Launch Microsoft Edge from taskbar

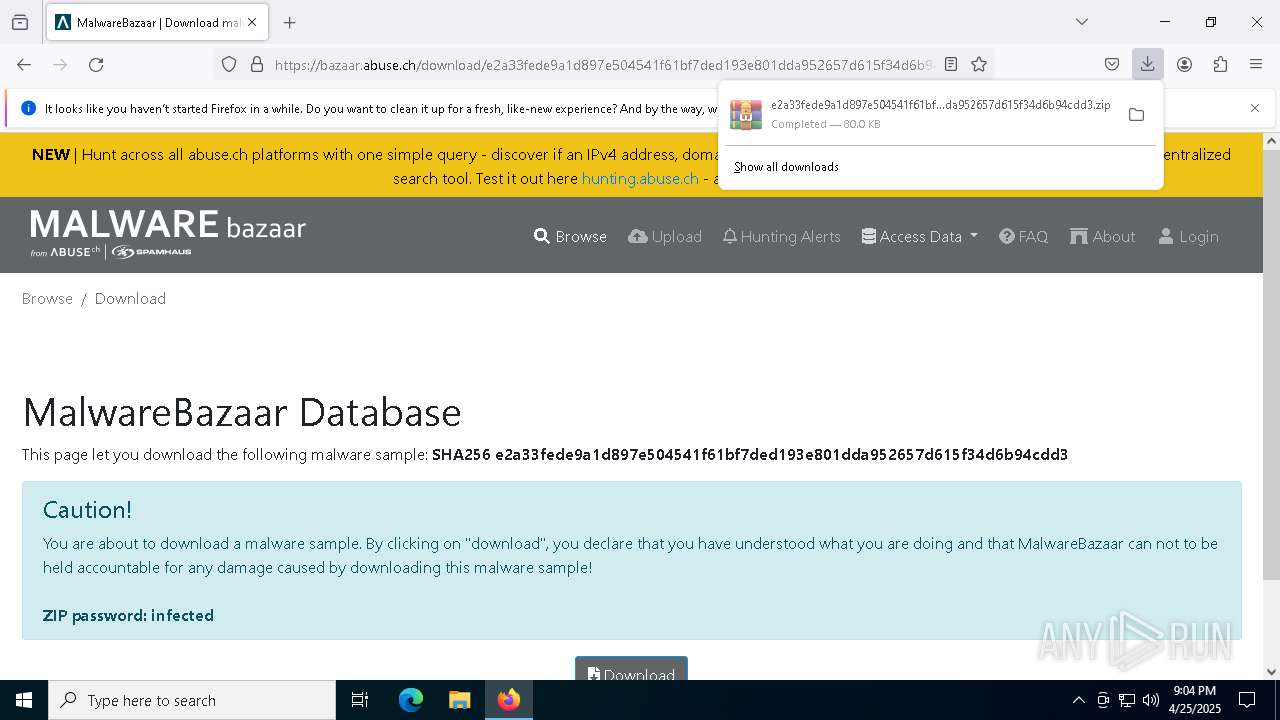click(411, 700)
